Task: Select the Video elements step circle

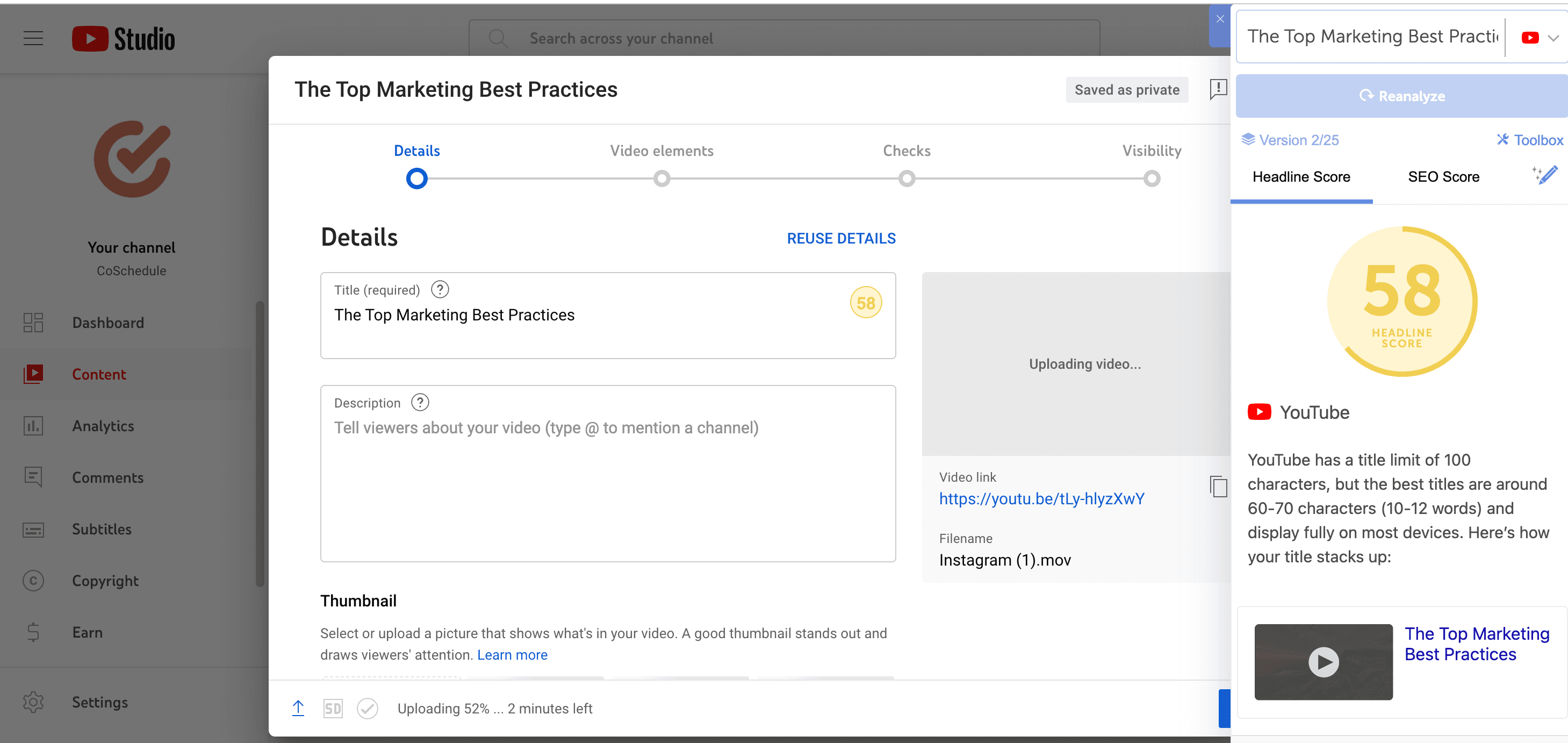Action: [661, 178]
